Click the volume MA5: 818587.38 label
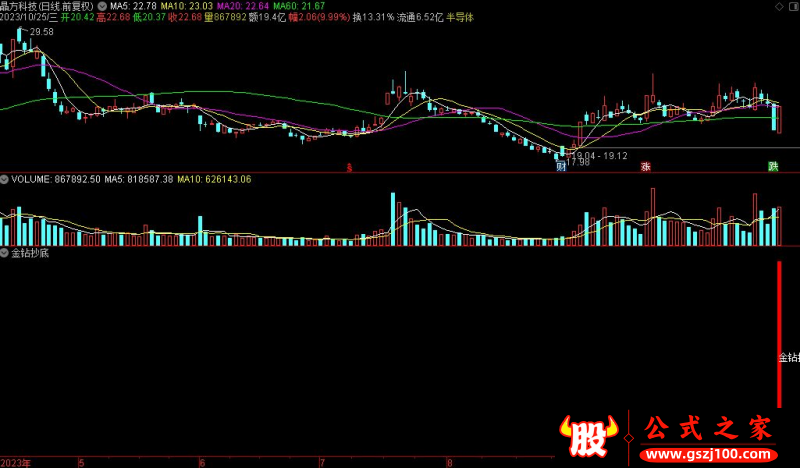 139,179
